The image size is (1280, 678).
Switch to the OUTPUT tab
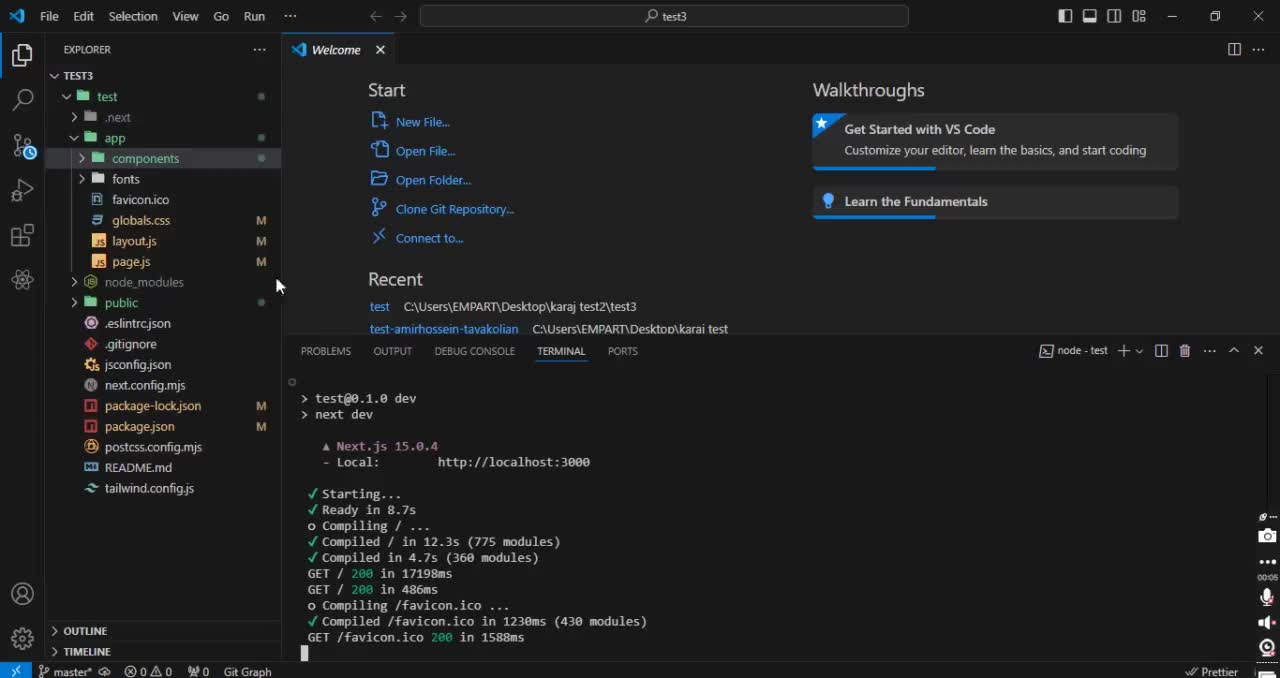click(x=392, y=351)
